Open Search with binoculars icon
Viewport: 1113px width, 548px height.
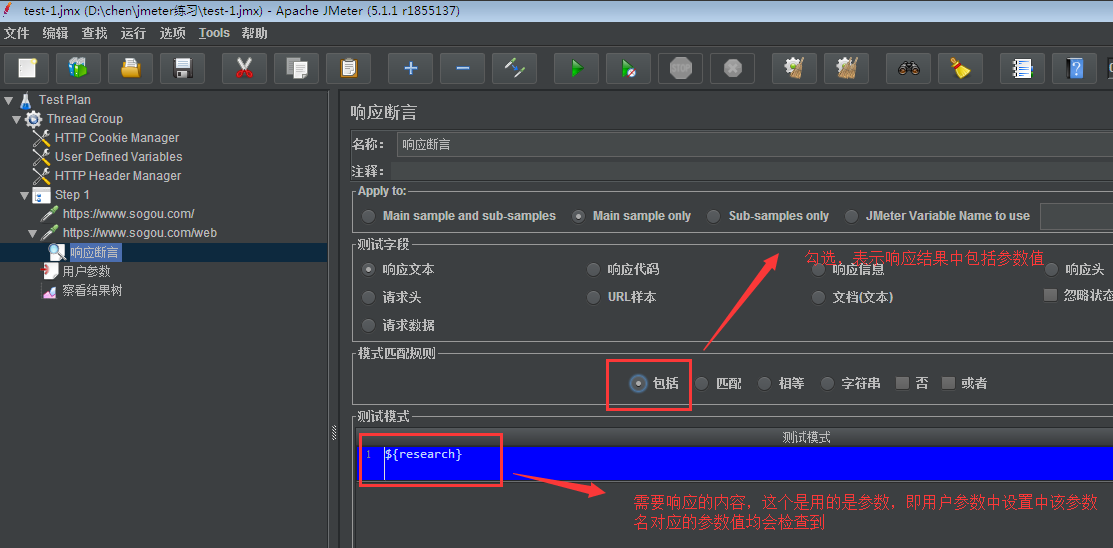909,68
